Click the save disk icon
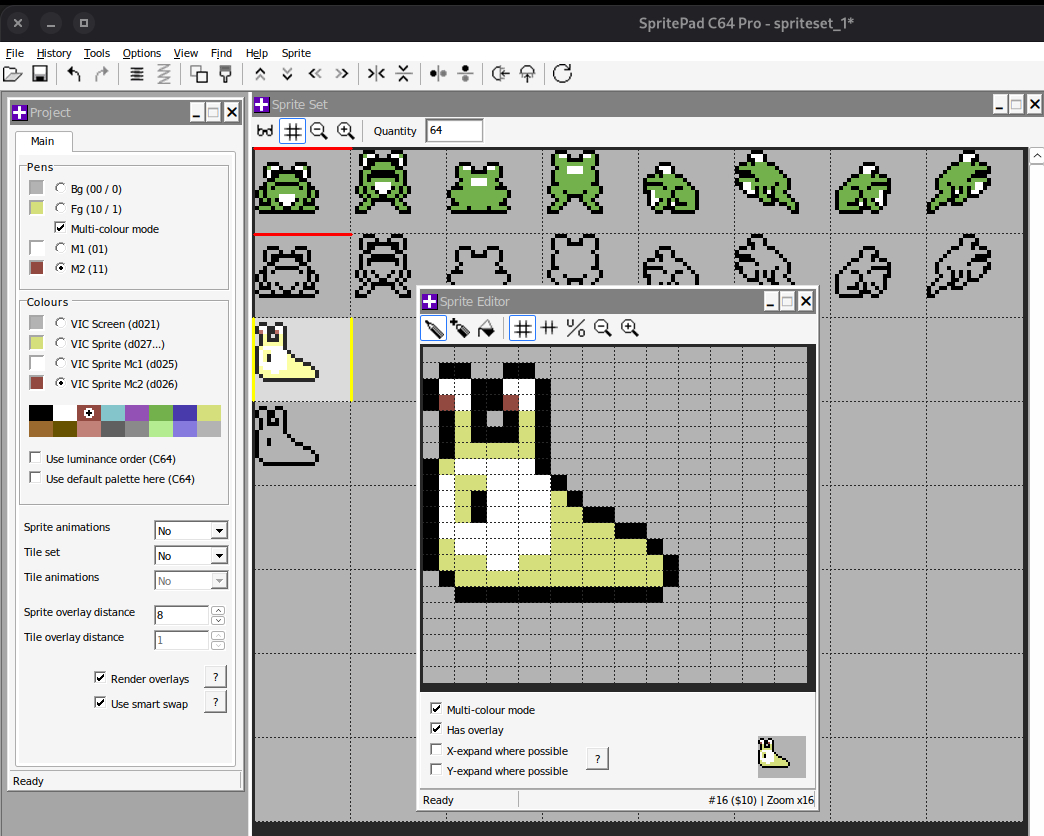The height and width of the screenshot is (836, 1044). pyautogui.click(x=40, y=74)
